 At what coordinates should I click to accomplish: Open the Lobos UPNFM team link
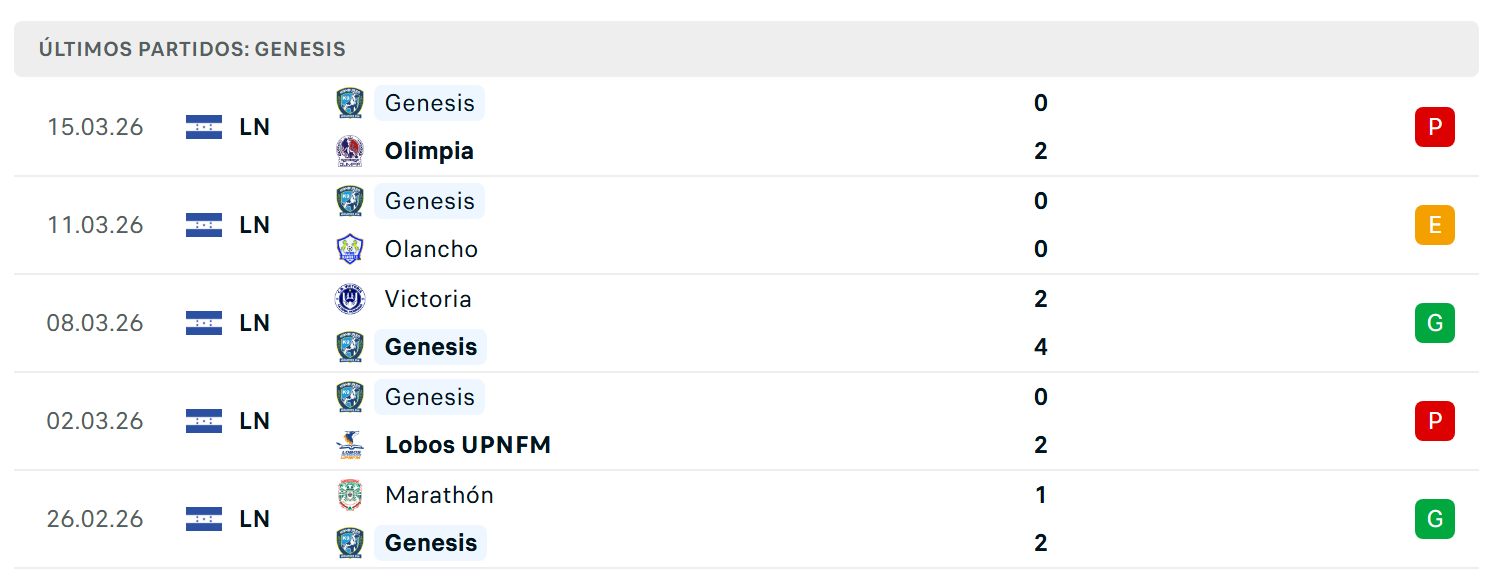click(x=468, y=445)
